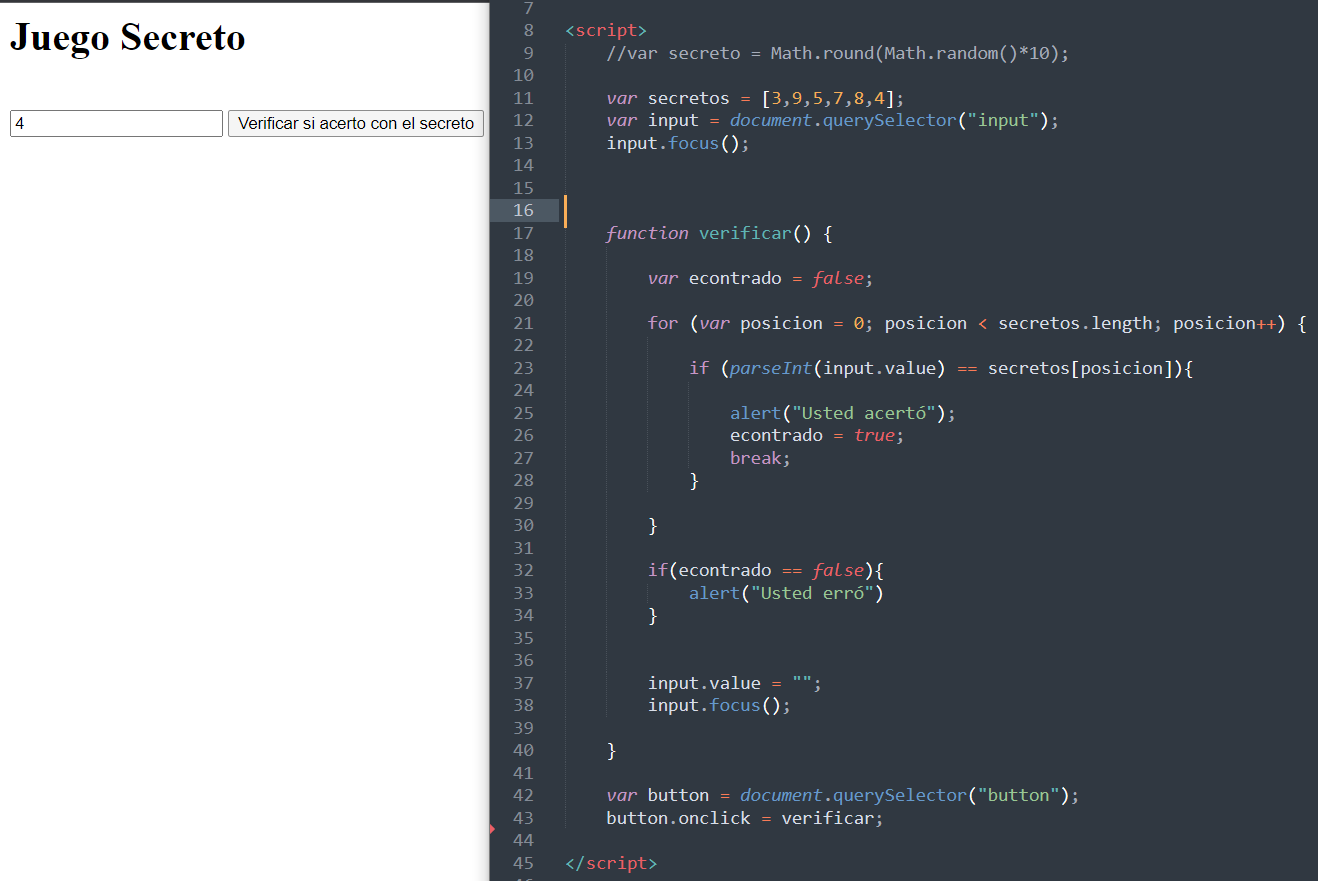Click 'econtrado = true;' on line 26
This screenshot has height=881, width=1318.
[817, 435]
